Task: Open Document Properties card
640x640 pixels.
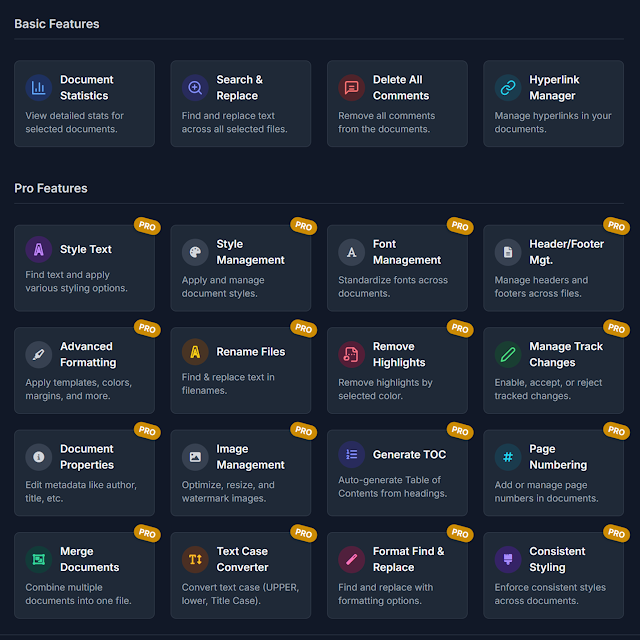Action: [85, 473]
